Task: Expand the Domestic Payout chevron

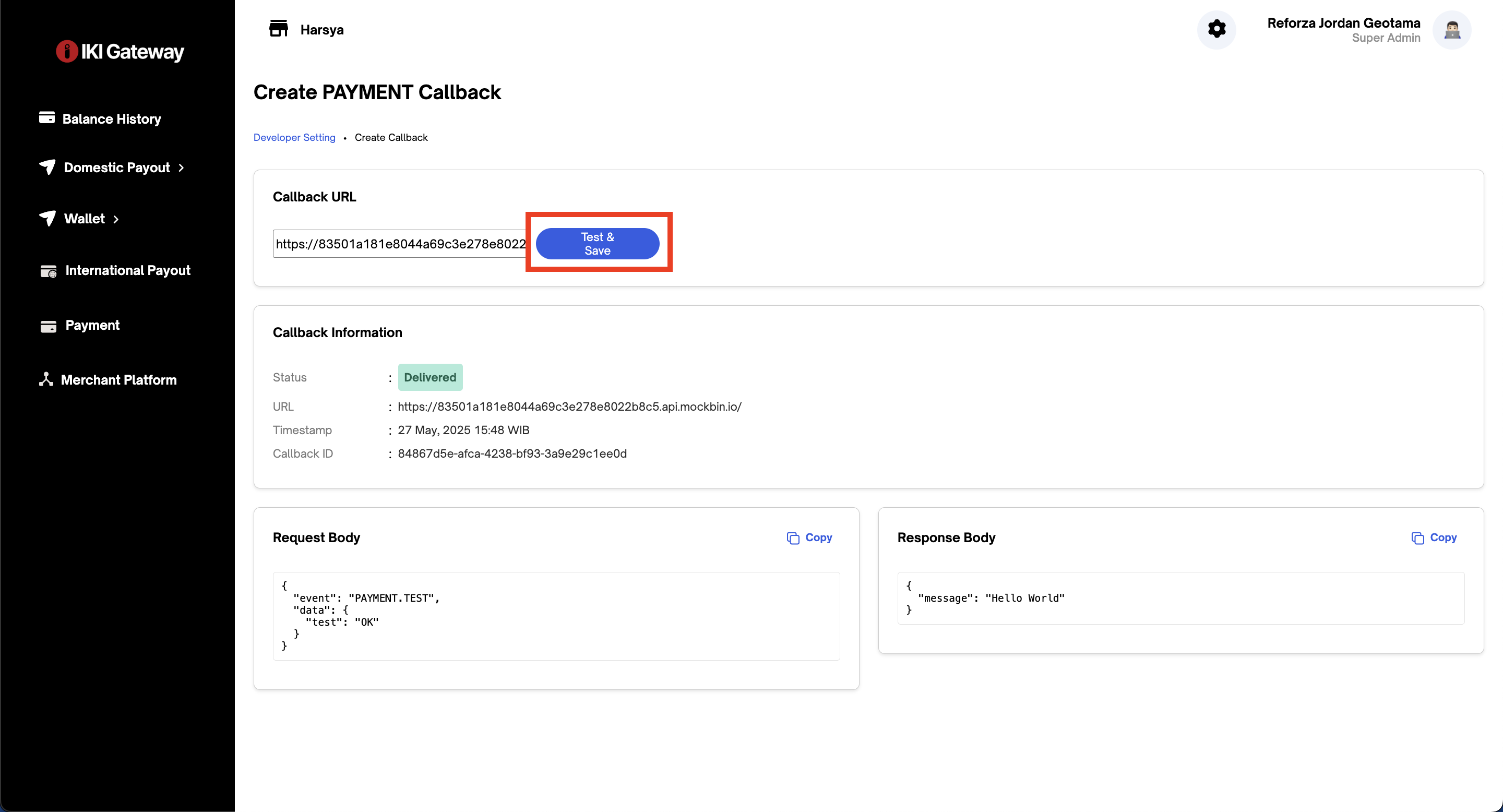Action: tap(182, 168)
